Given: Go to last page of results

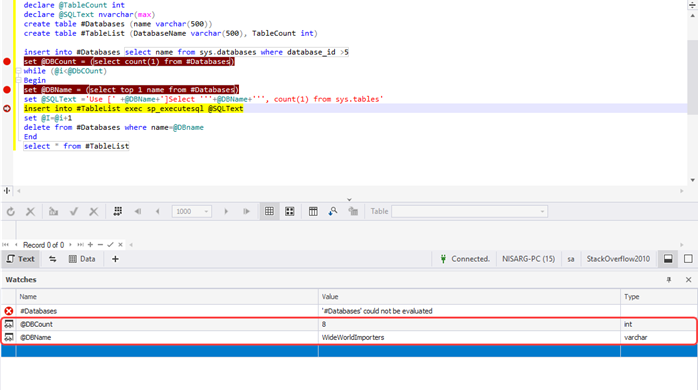Looking at the screenshot, I should [246, 211].
